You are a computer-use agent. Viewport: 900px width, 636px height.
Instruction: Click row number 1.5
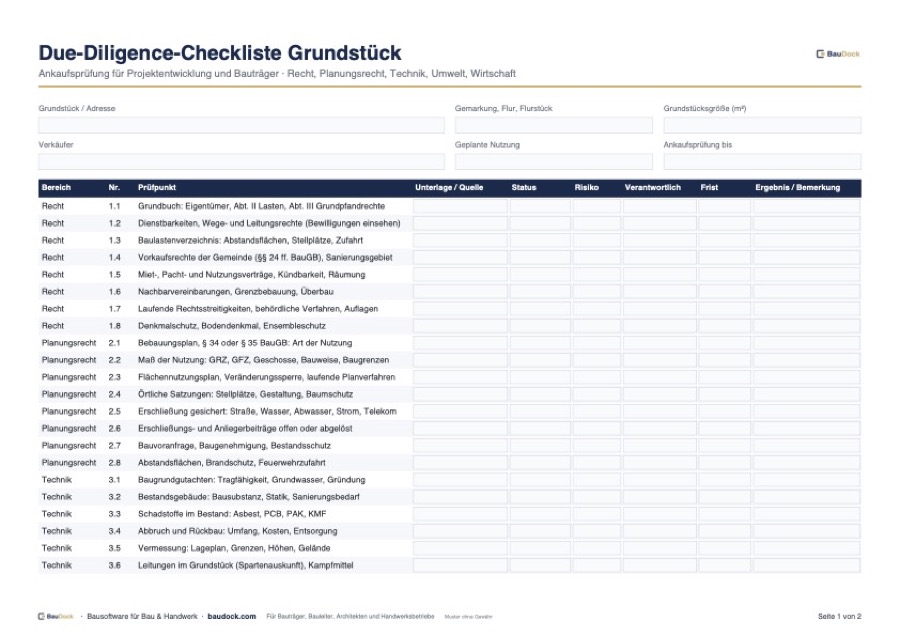115,274
